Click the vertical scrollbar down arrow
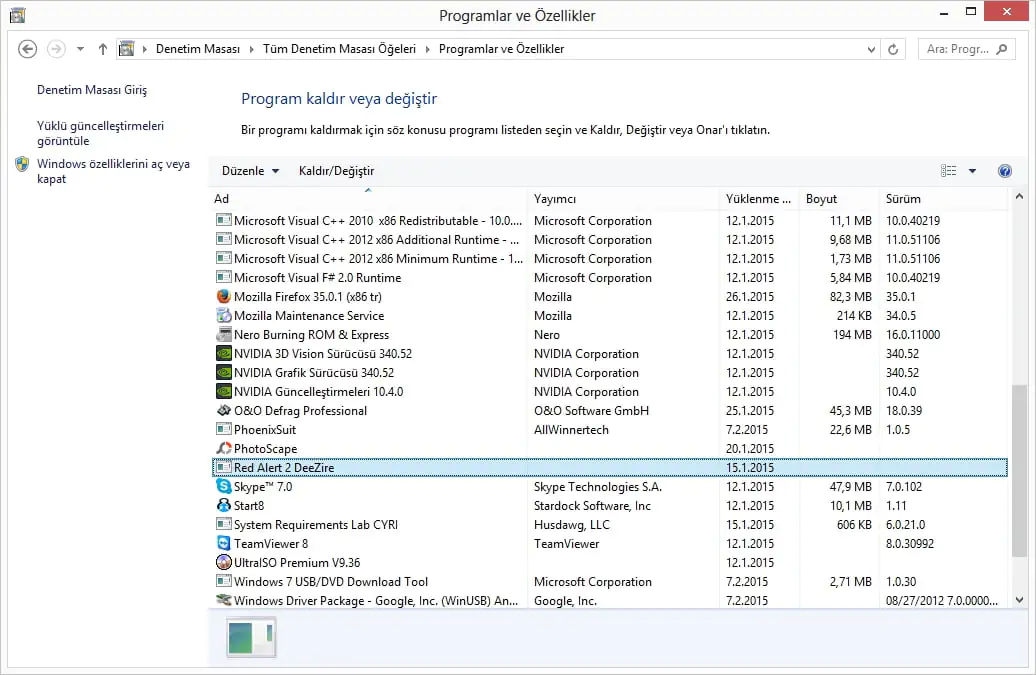Screen dimensions: 1036x675 click(1019, 600)
